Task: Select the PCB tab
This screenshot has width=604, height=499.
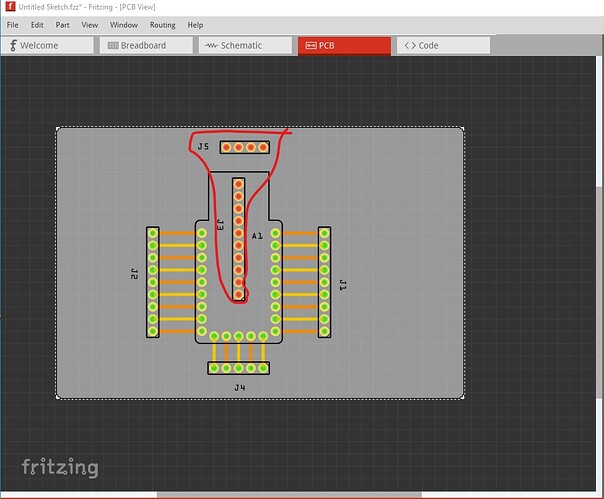Action: tap(344, 46)
